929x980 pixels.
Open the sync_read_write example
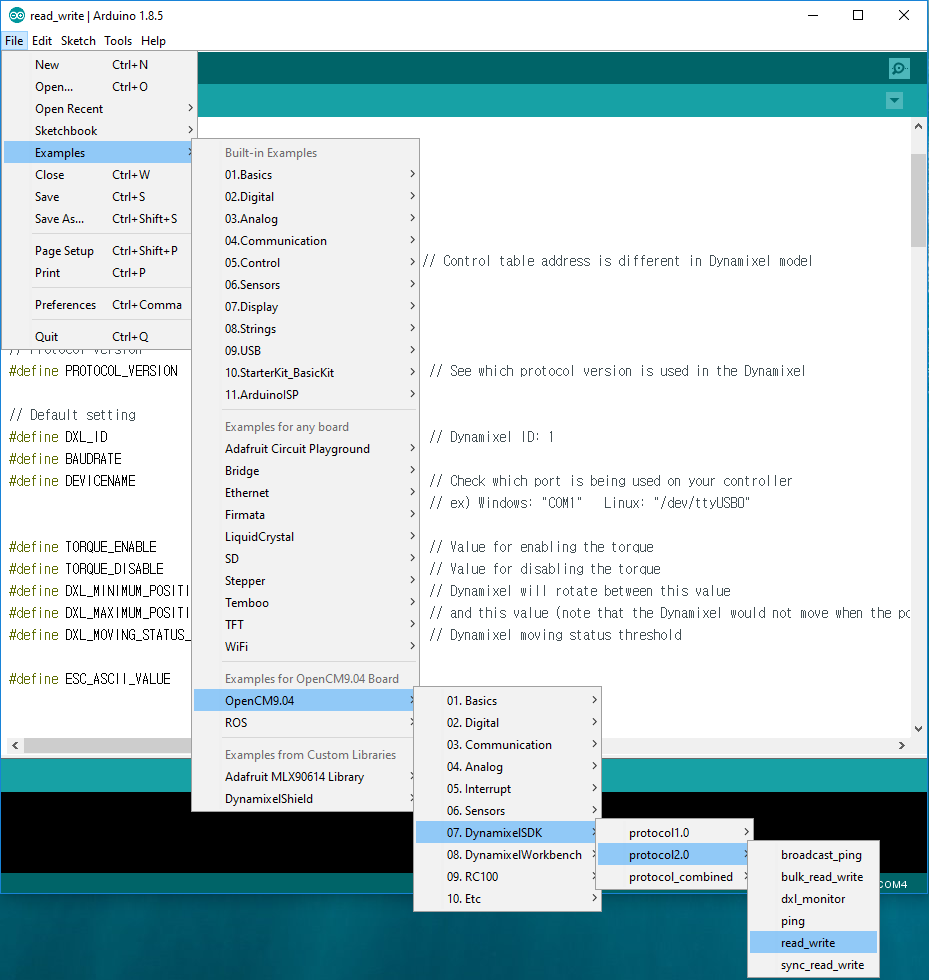point(821,965)
